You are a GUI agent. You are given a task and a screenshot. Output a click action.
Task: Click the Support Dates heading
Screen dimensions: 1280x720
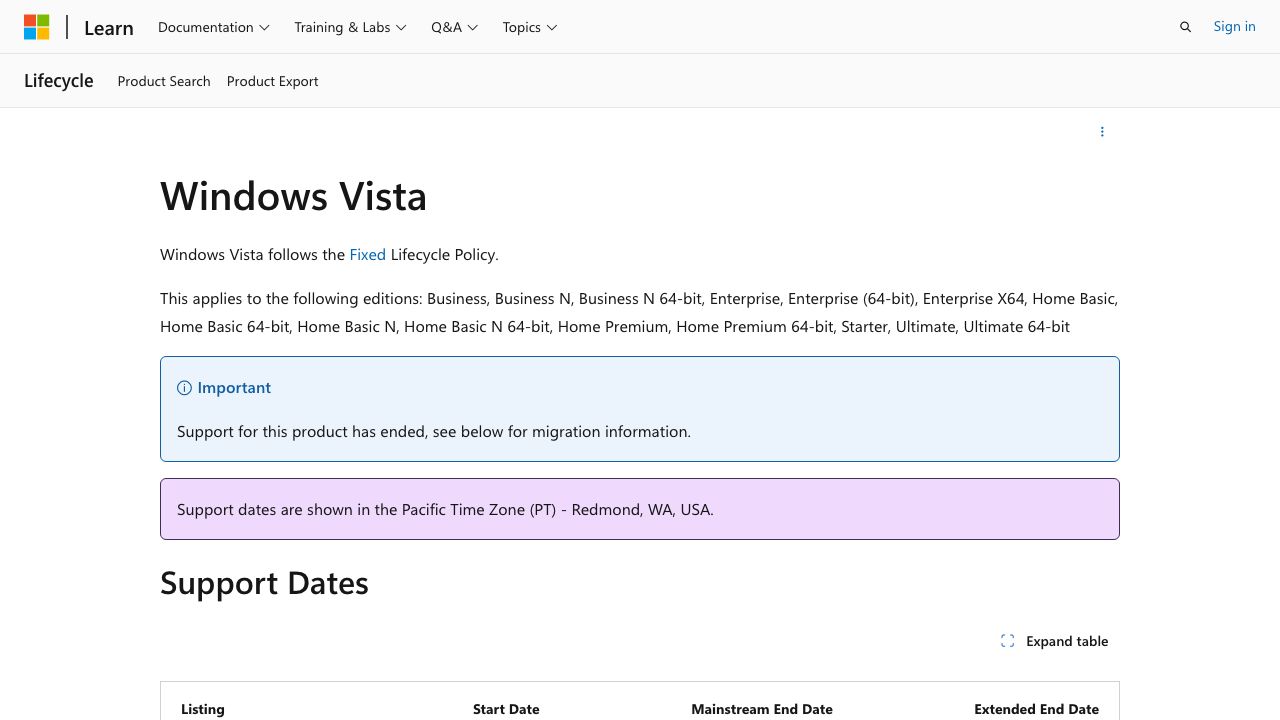(264, 583)
